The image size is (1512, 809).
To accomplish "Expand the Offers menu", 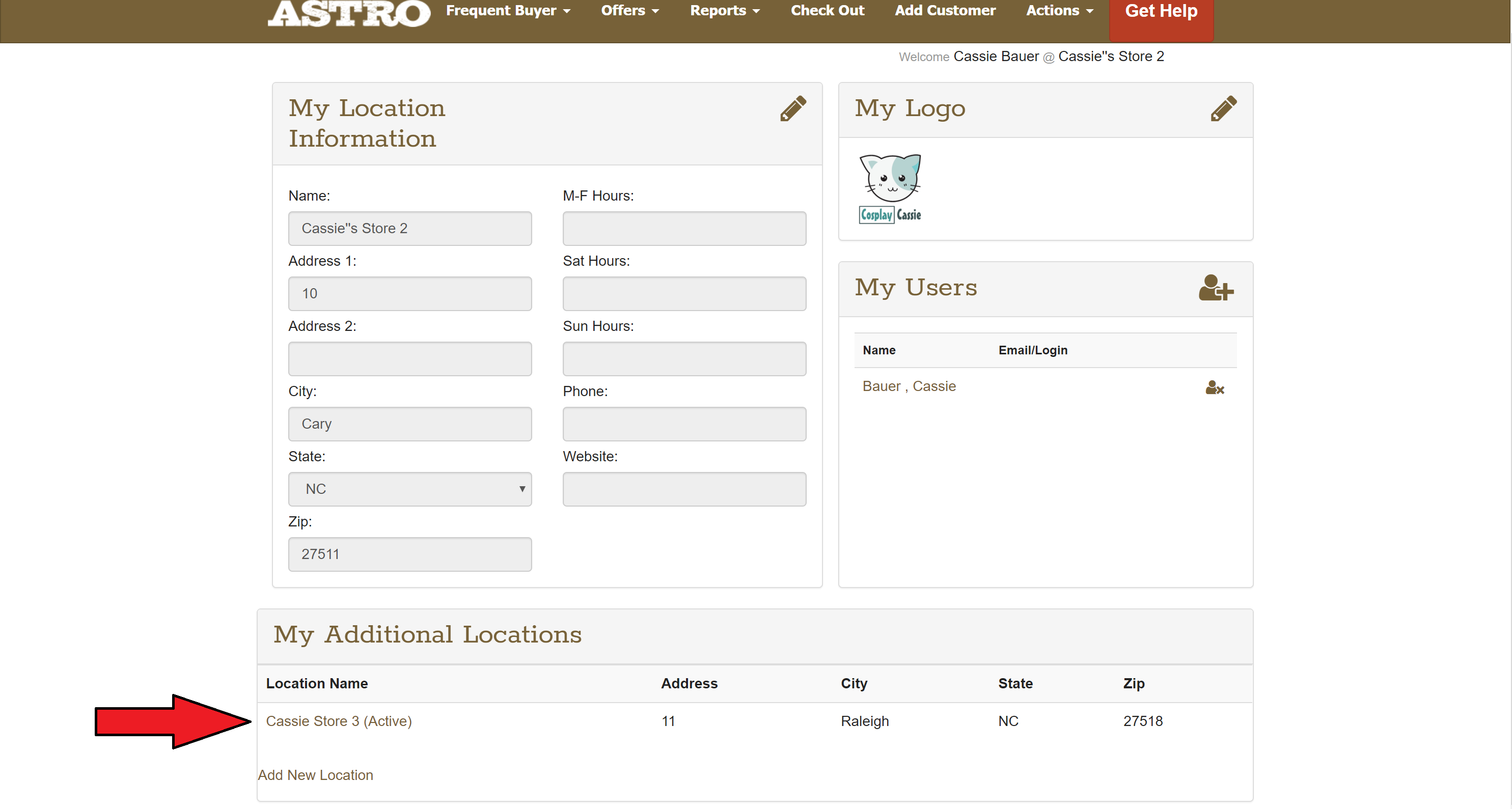I will pyautogui.click(x=630, y=11).
